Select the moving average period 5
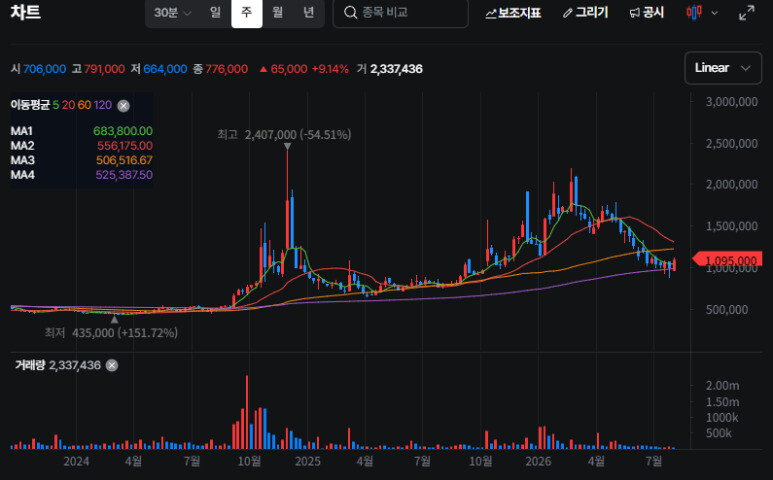Image resolution: width=773 pixels, height=480 pixels. click(56, 105)
